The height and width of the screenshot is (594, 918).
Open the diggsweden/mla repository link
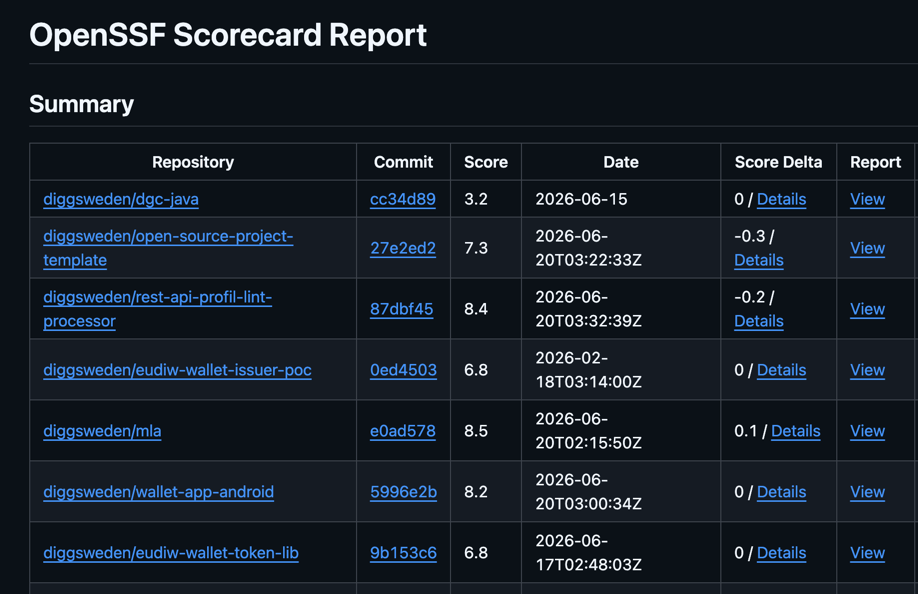coord(102,431)
